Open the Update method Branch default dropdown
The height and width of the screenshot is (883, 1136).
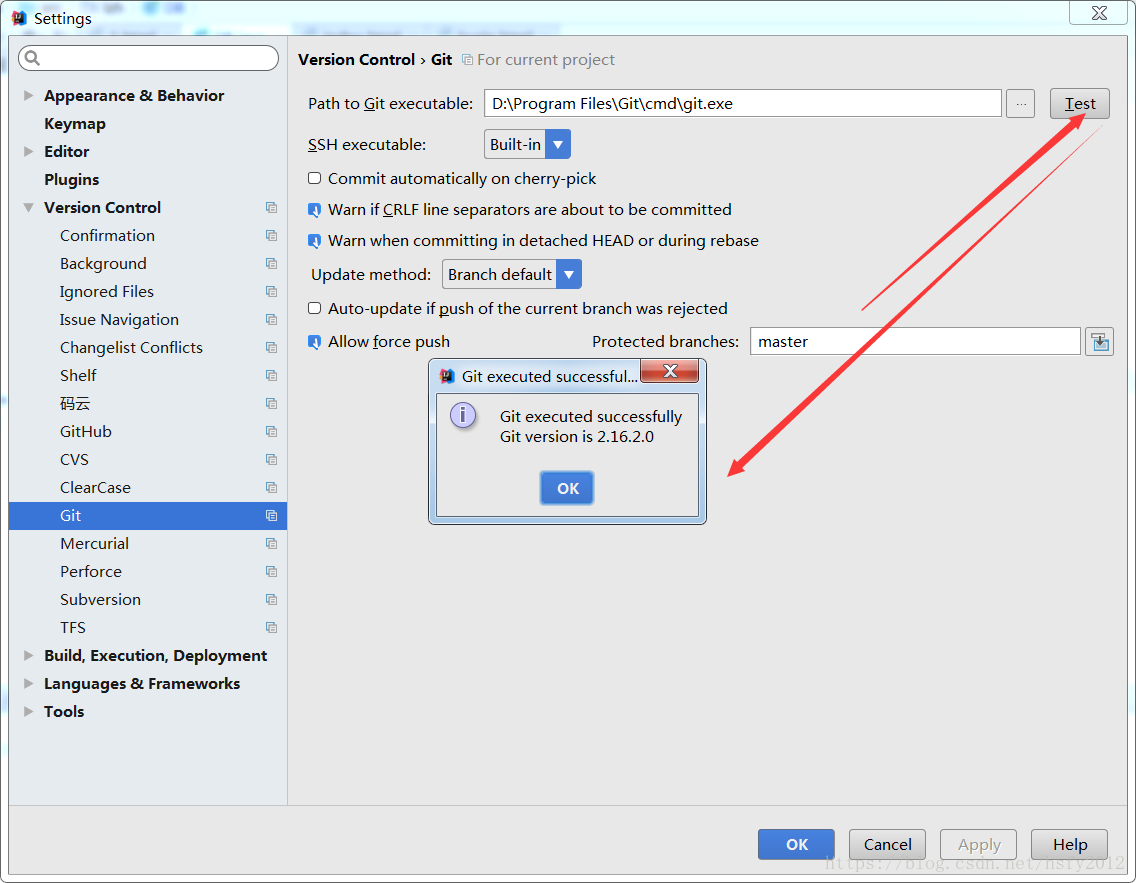511,275
